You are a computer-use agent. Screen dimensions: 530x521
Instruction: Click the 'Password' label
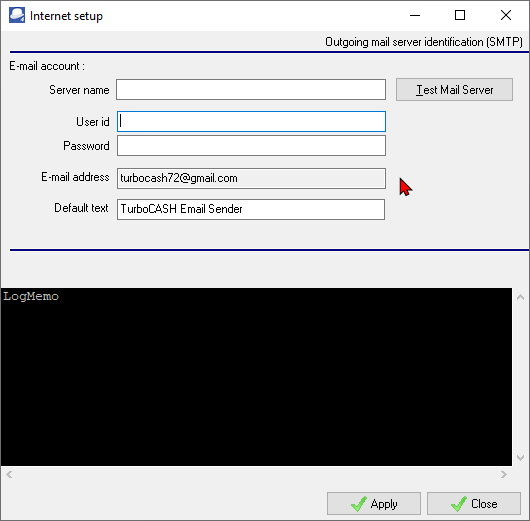point(86,146)
